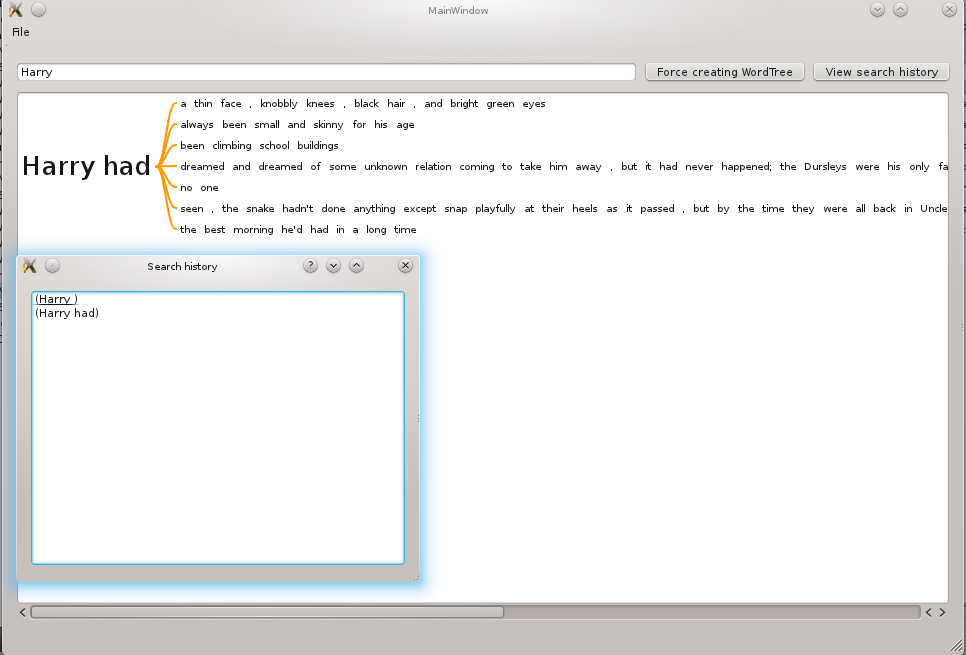Click the down-arrow icon in Search history title bar
This screenshot has width=966, height=655.
click(x=333, y=266)
